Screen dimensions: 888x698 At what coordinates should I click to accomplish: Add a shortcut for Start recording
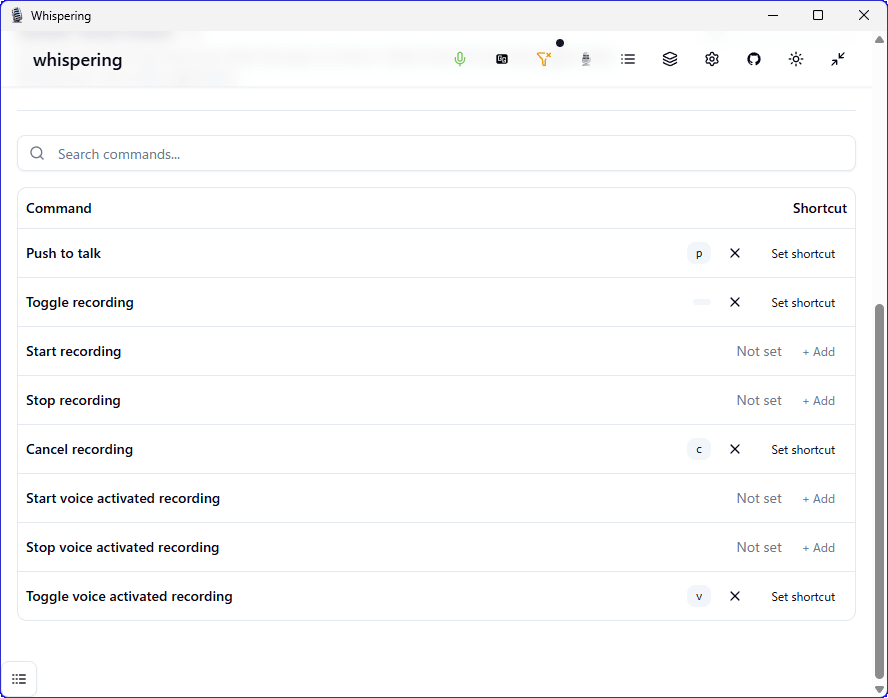tap(818, 351)
